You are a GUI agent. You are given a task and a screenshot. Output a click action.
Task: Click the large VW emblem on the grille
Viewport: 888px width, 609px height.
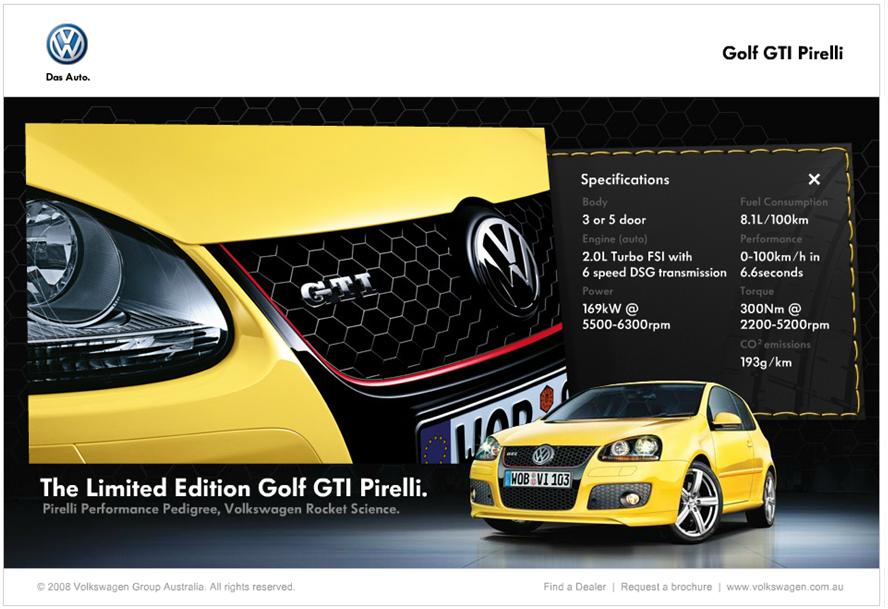pos(506,262)
